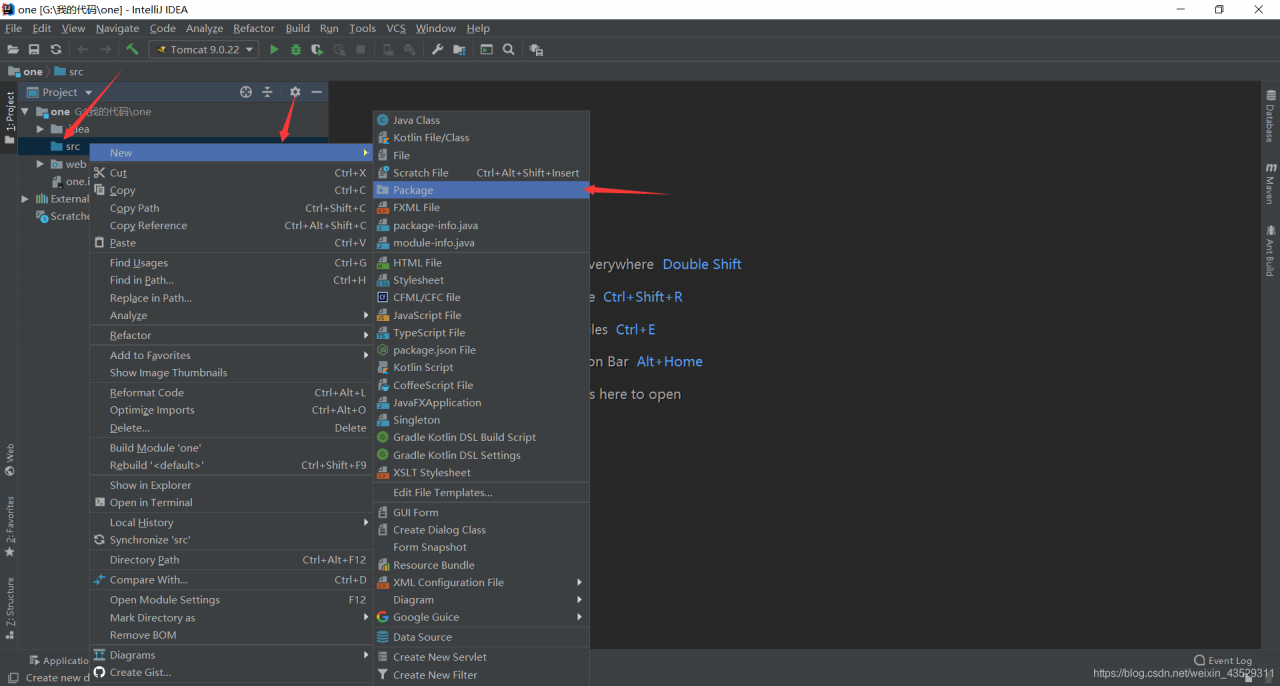Open Project panel gear options
This screenshot has height=686, width=1280.
(x=295, y=92)
